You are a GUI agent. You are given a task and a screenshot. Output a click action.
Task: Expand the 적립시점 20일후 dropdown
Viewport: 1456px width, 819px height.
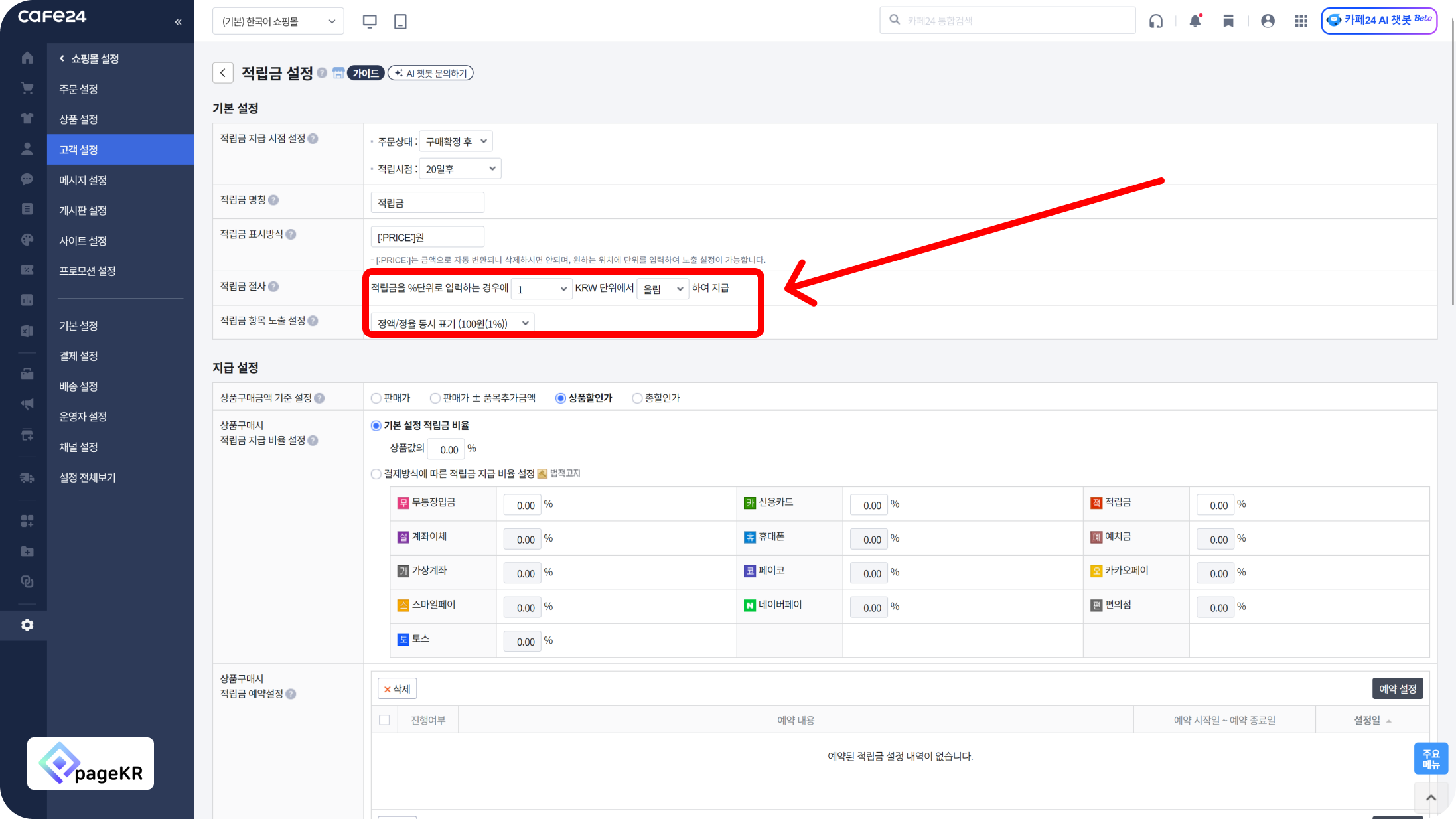point(460,169)
